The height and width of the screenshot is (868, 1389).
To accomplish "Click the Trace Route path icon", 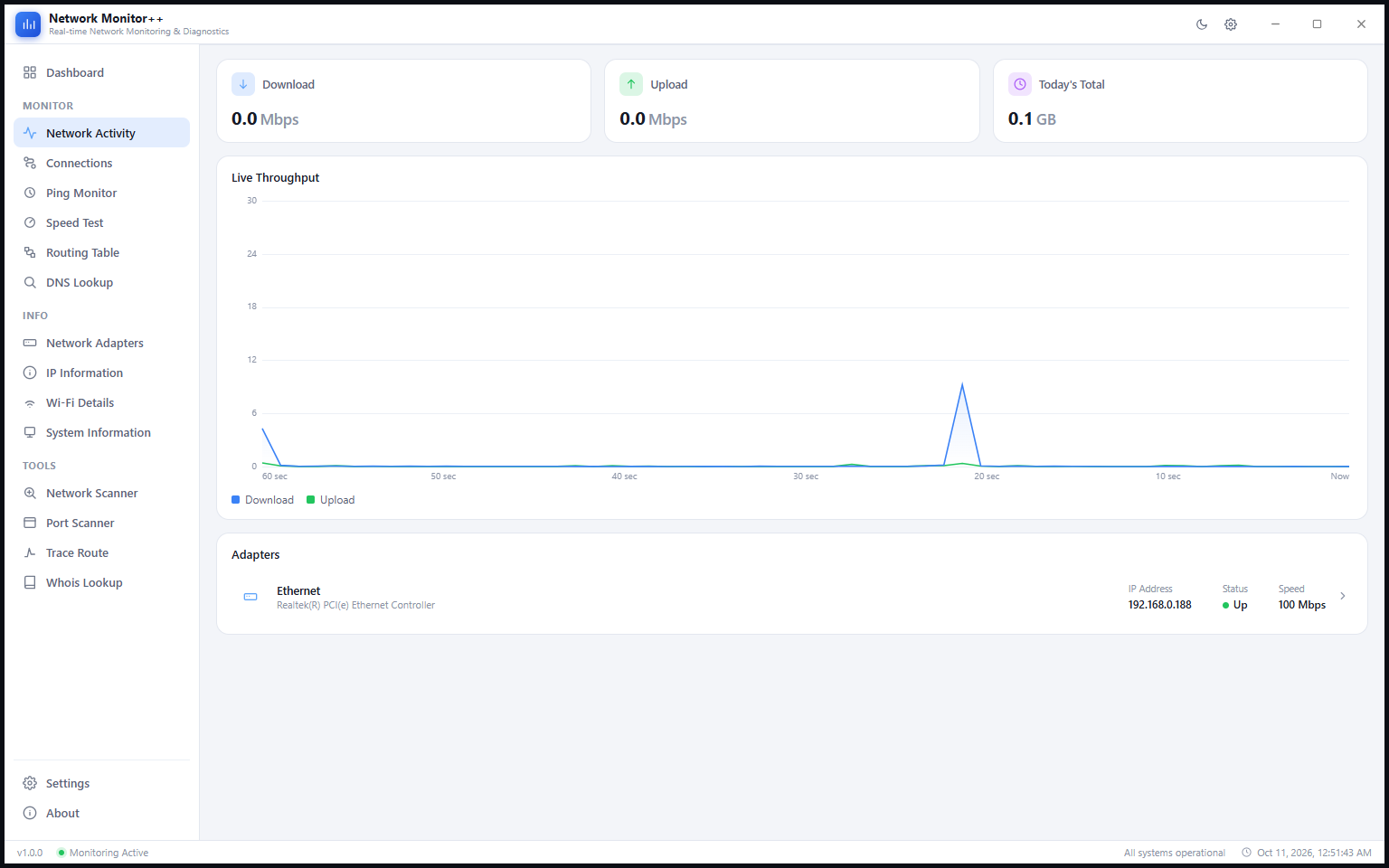I will point(30,552).
